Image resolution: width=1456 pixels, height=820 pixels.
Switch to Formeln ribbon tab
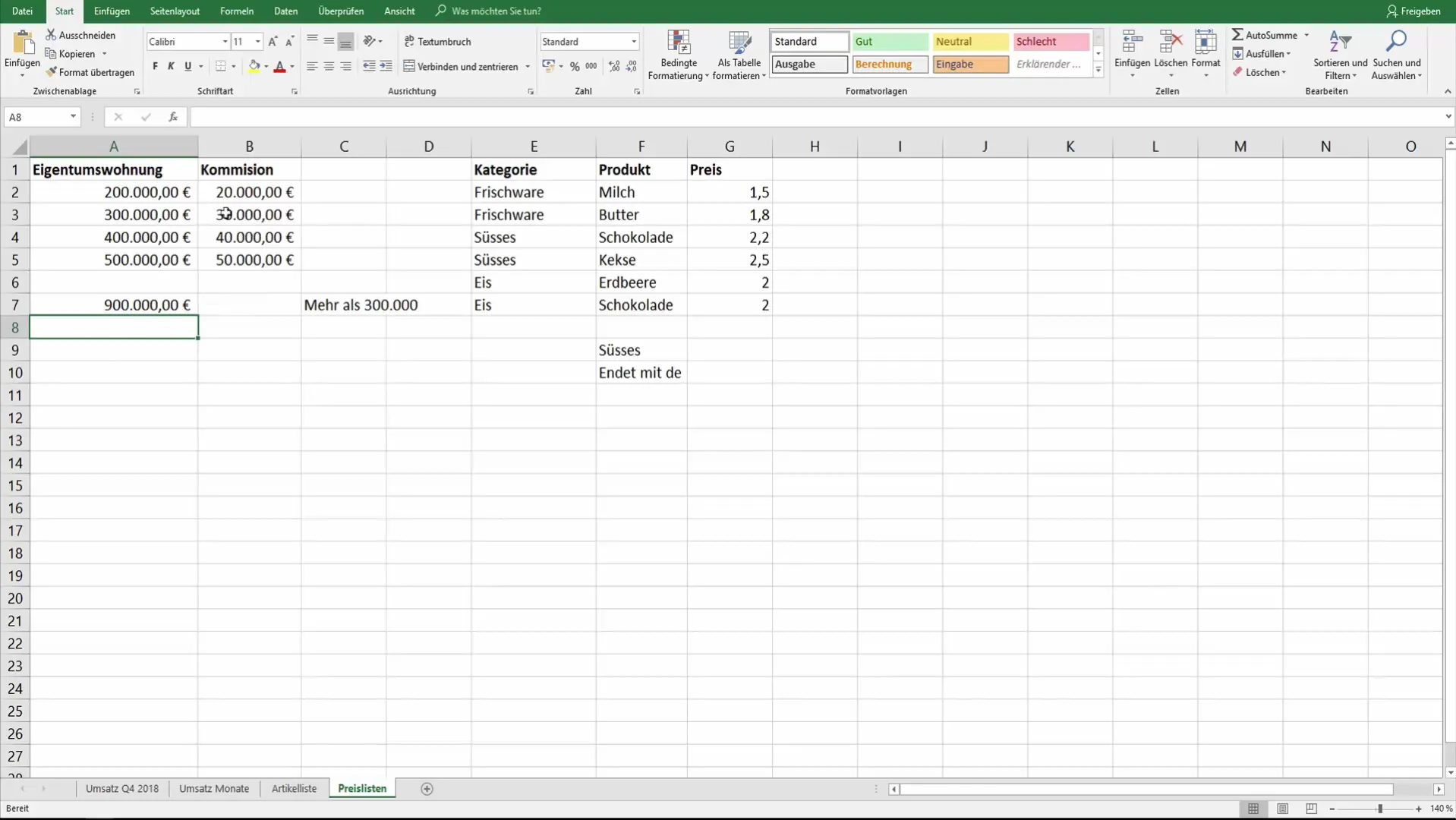tap(237, 11)
